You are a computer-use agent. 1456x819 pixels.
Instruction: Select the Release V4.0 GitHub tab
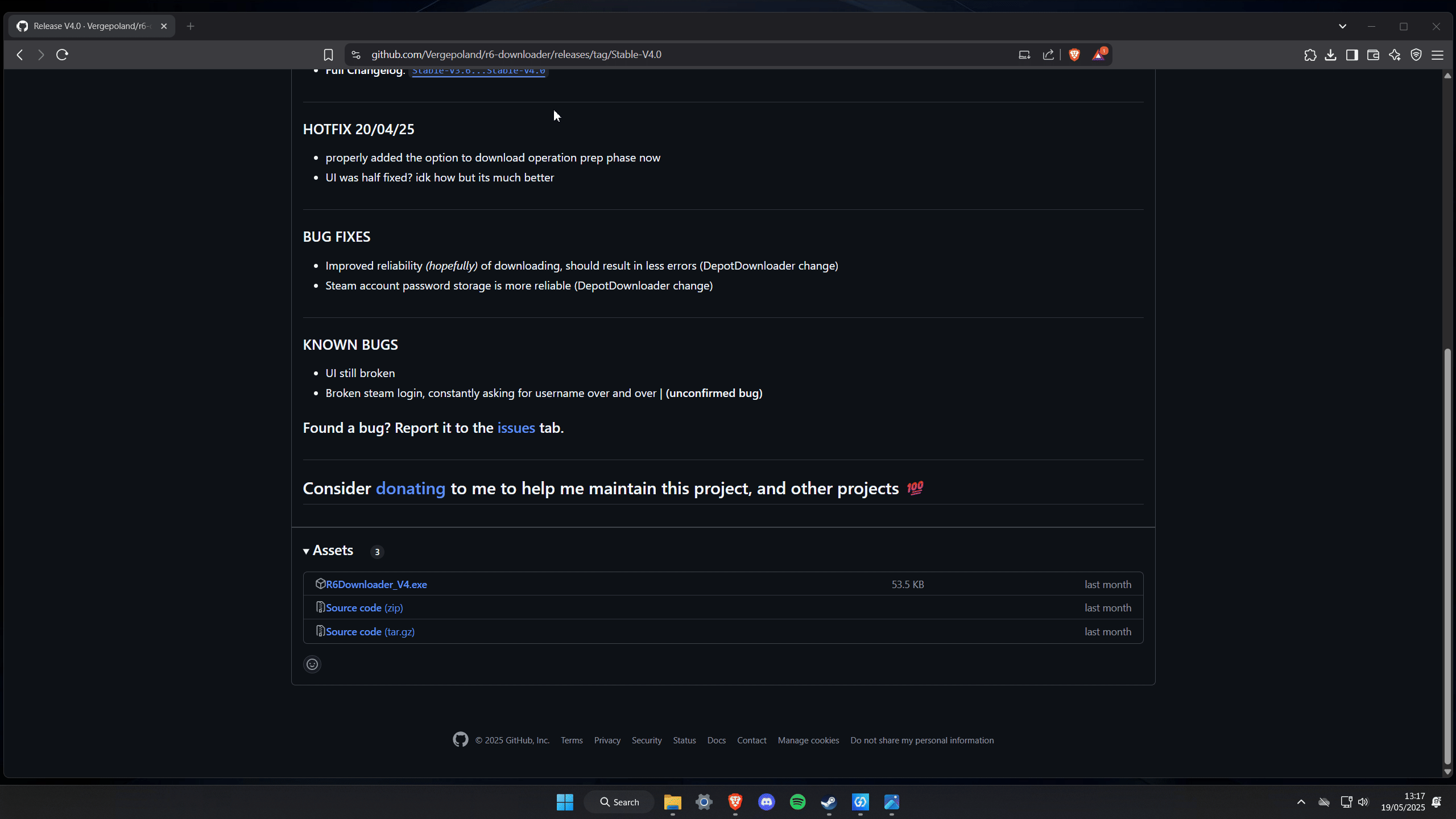point(91,26)
